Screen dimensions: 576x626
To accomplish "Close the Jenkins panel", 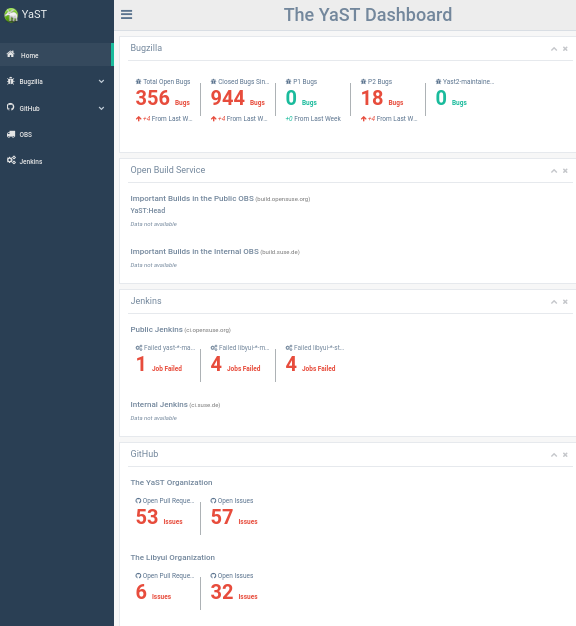I will point(565,302).
